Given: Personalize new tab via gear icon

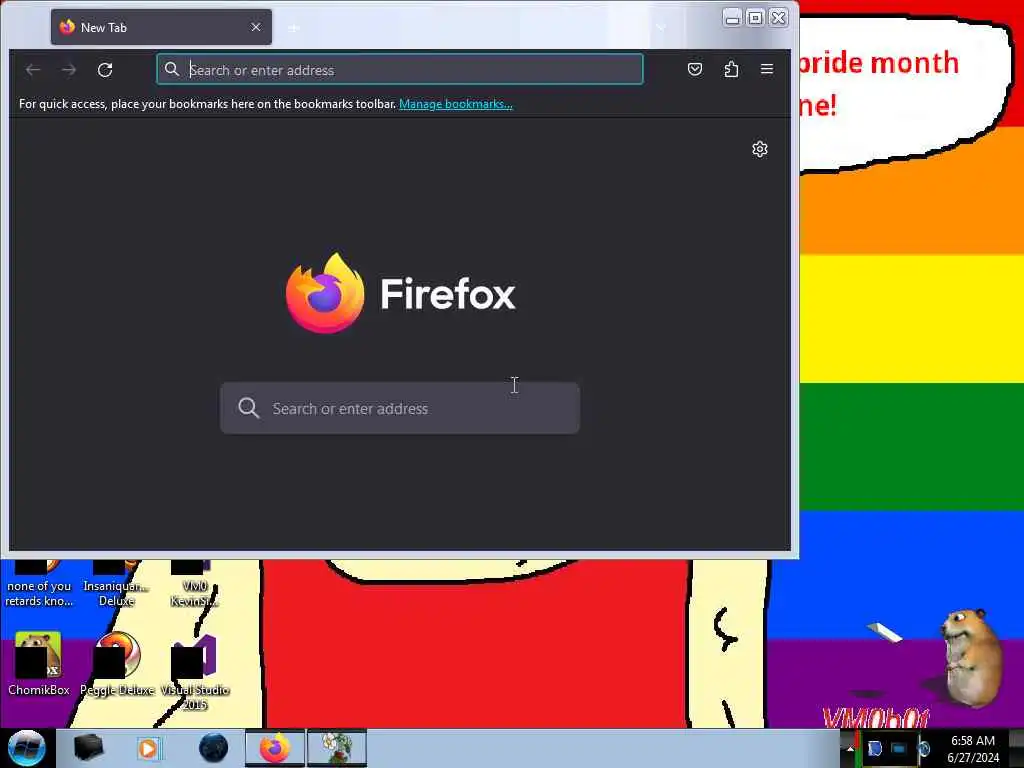Looking at the screenshot, I should pyautogui.click(x=760, y=149).
